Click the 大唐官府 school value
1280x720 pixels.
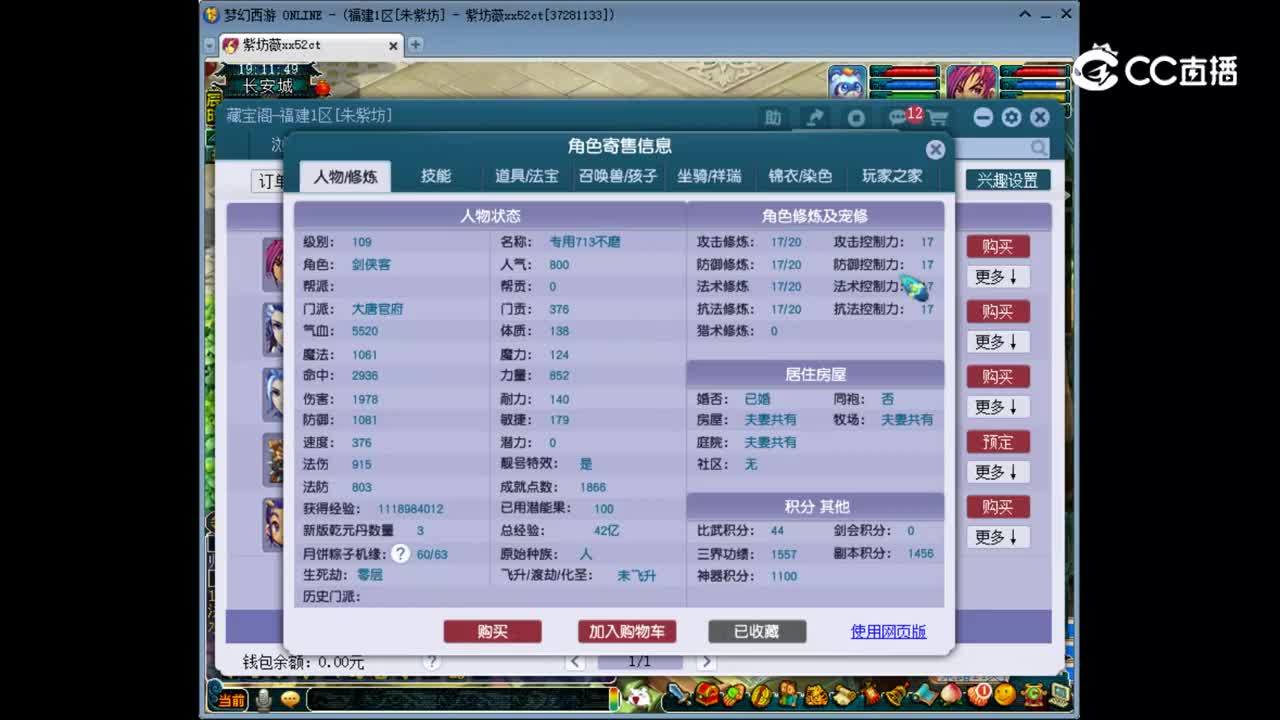pos(377,309)
